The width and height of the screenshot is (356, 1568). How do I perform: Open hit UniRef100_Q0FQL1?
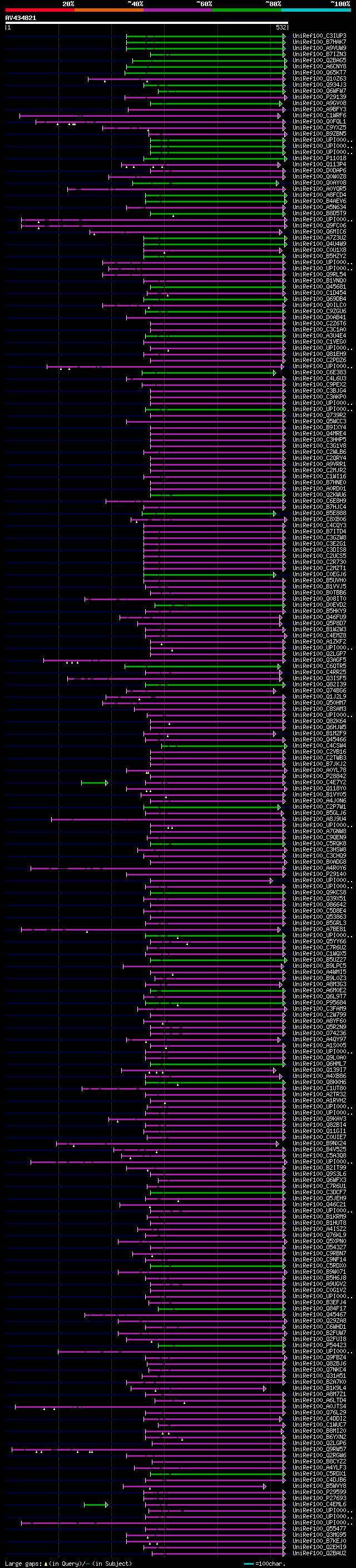[x=319, y=122]
